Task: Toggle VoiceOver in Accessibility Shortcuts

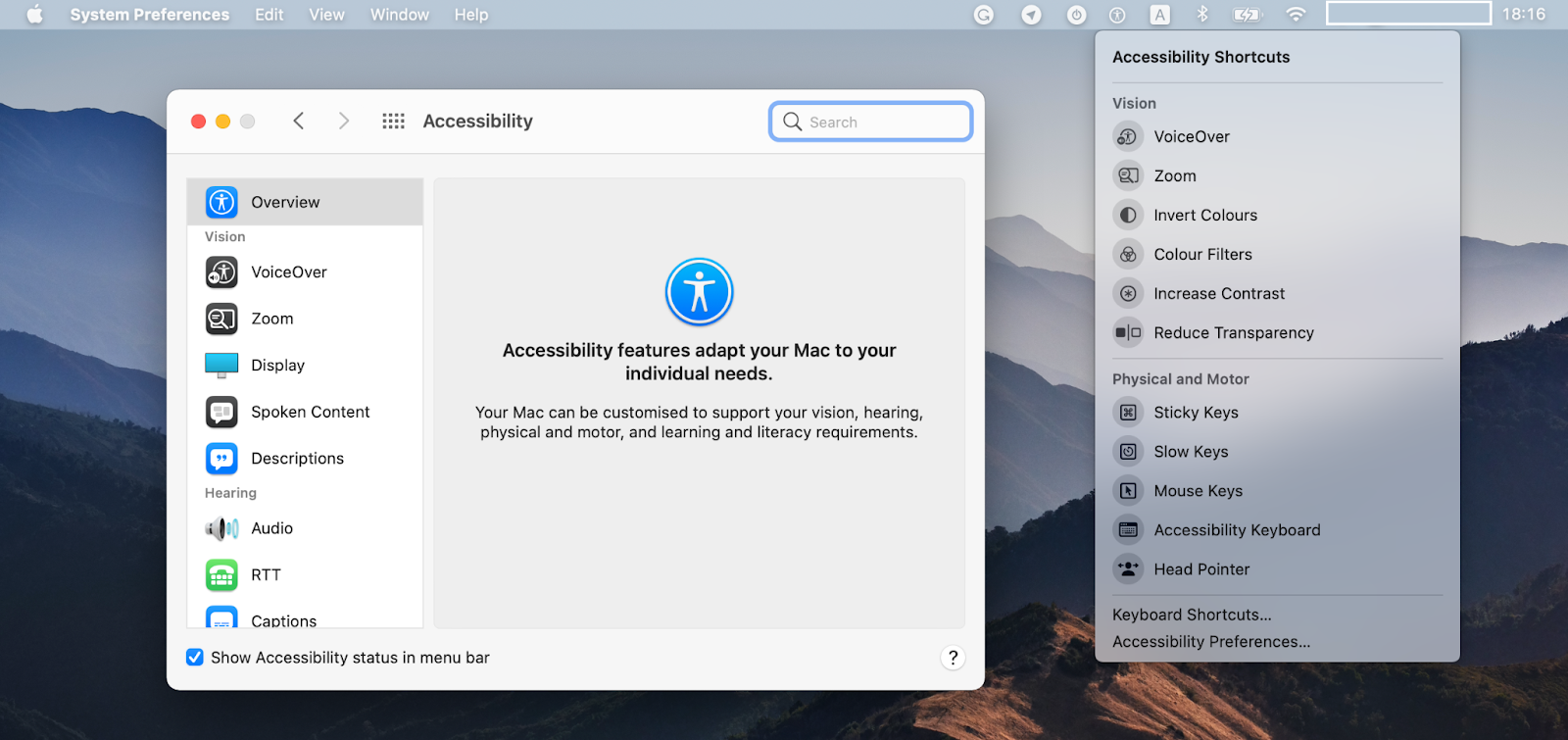Action: pyautogui.click(x=1277, y=137)
